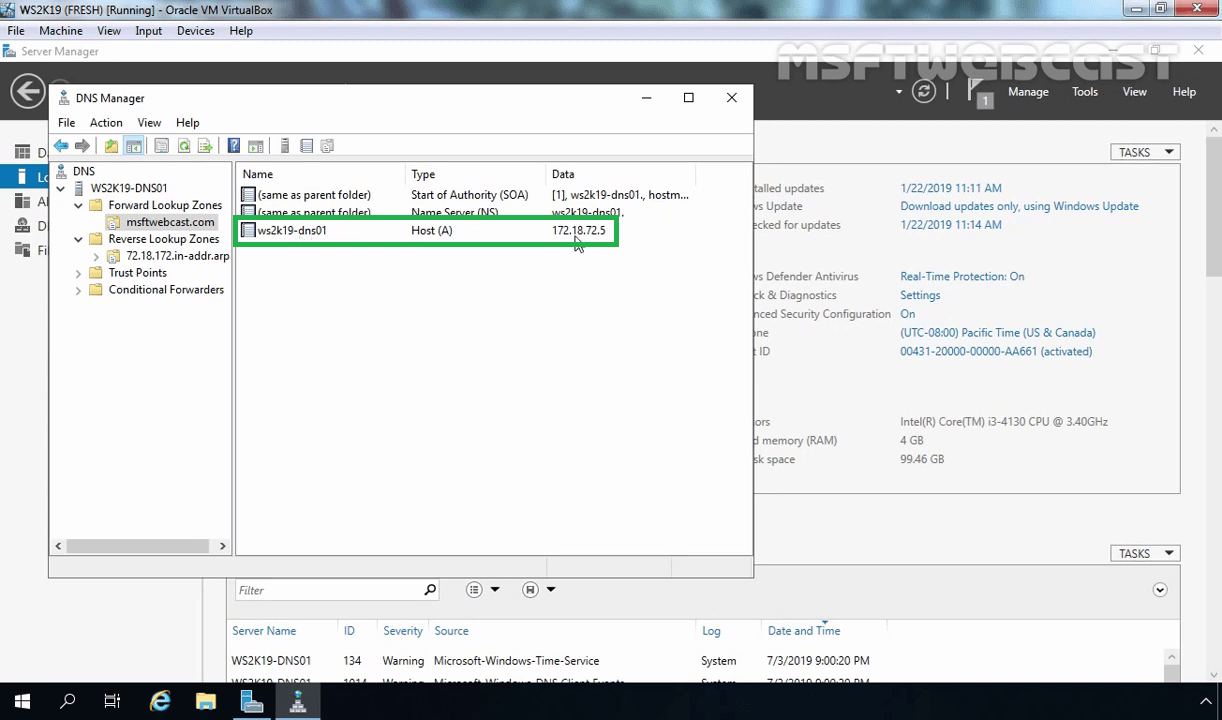Select the msftwebcast.com zone in the tree

[170, 222]
